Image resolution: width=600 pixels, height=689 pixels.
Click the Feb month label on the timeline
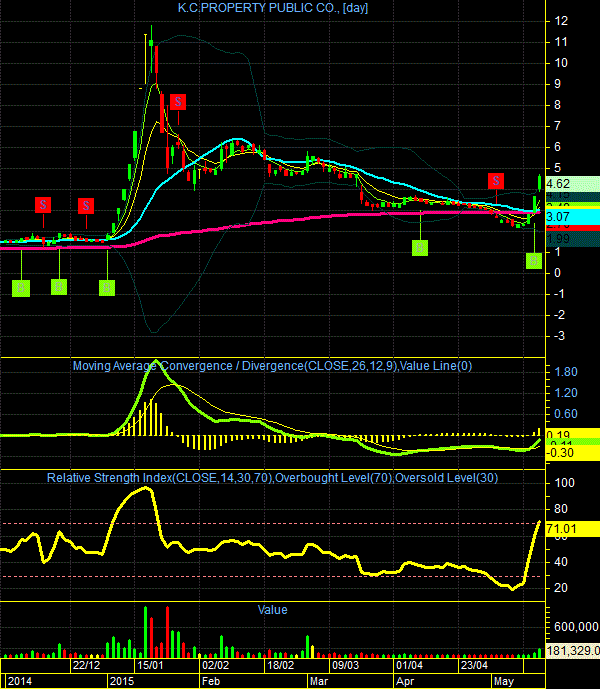click(x=211, y=681)
